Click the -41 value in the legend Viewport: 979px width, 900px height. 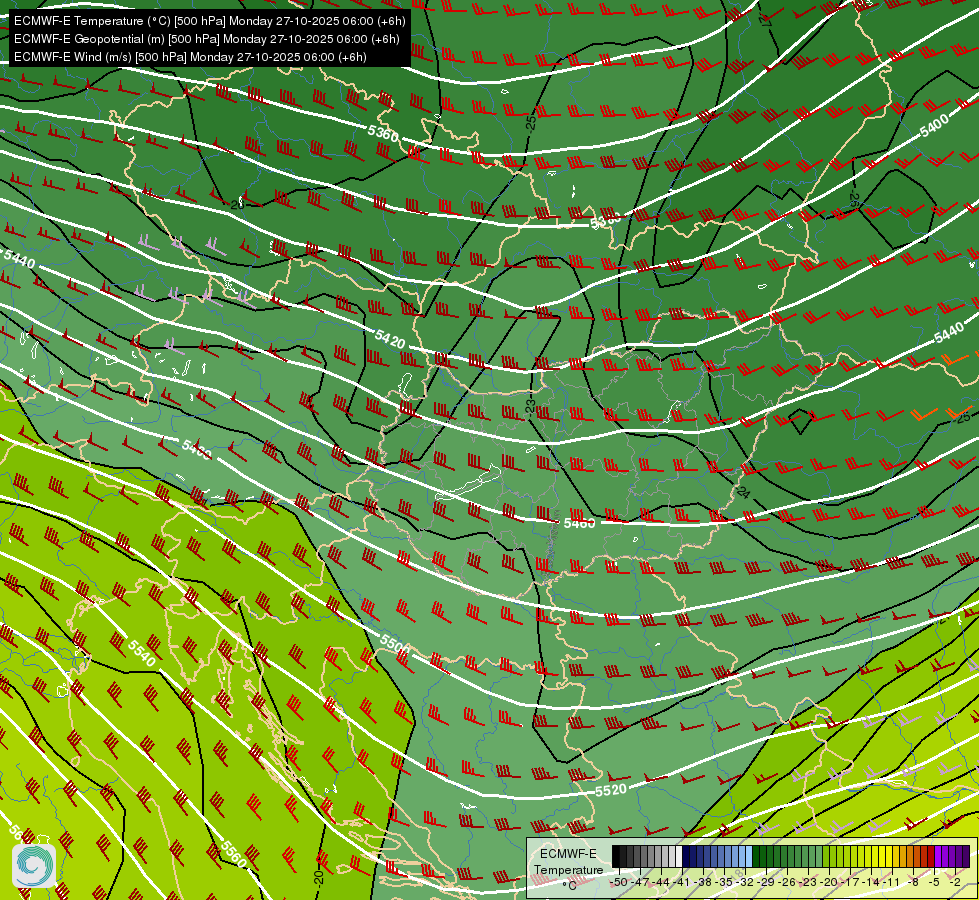click(x=682, y=883)
